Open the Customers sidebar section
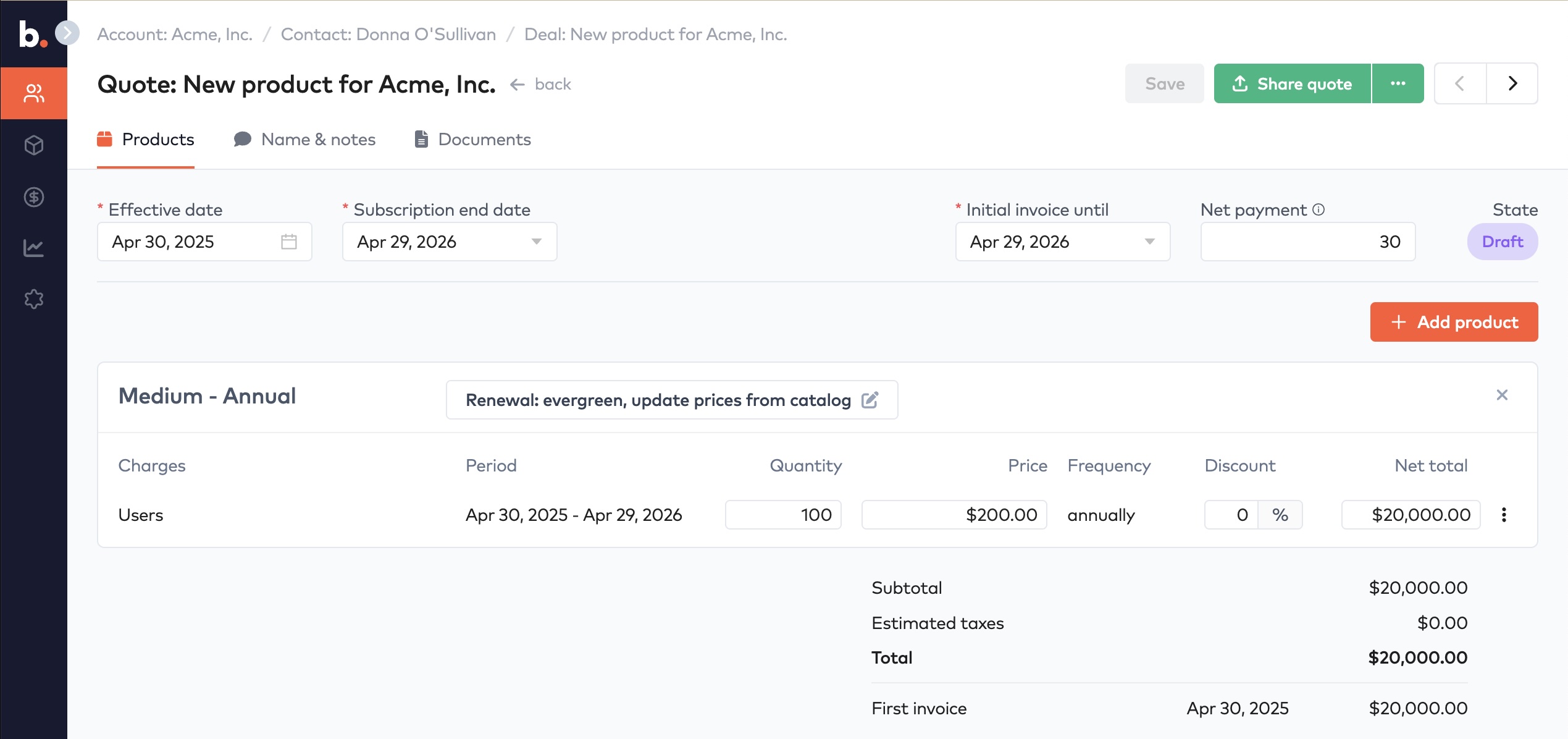Screen dimensions: 1568x739 click(33, 93)
